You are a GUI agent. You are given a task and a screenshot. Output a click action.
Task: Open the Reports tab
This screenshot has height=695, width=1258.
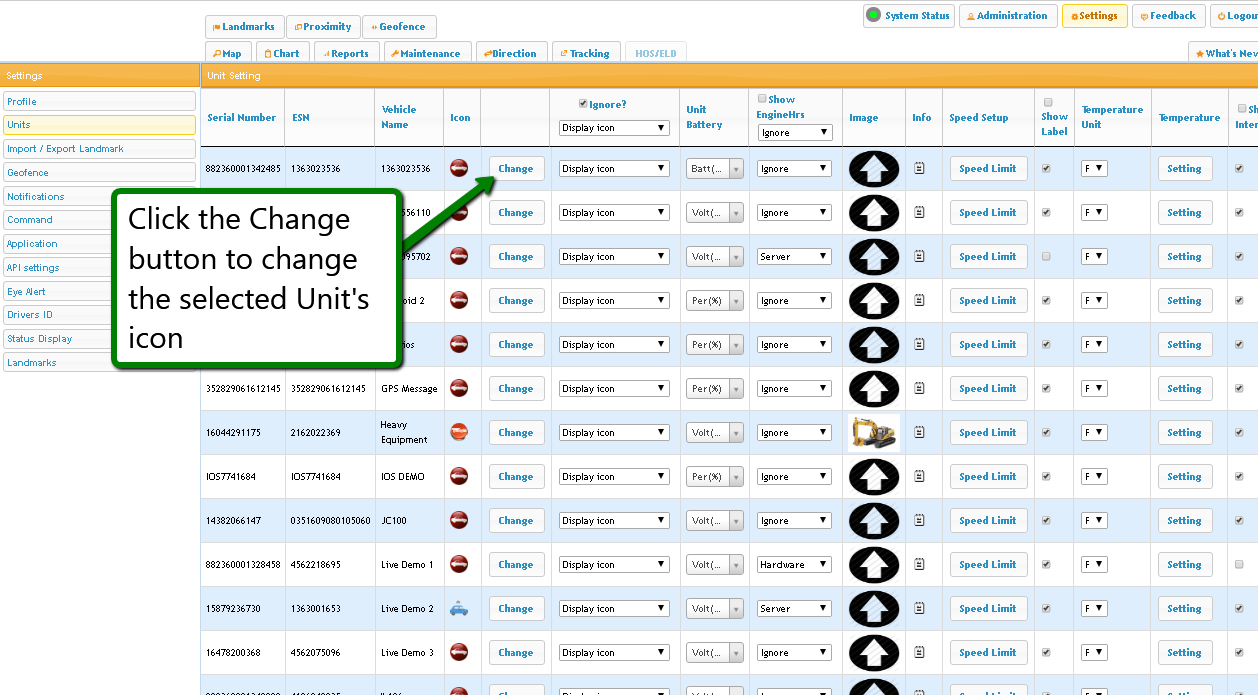pyautogui.click(x=344, y=54)
